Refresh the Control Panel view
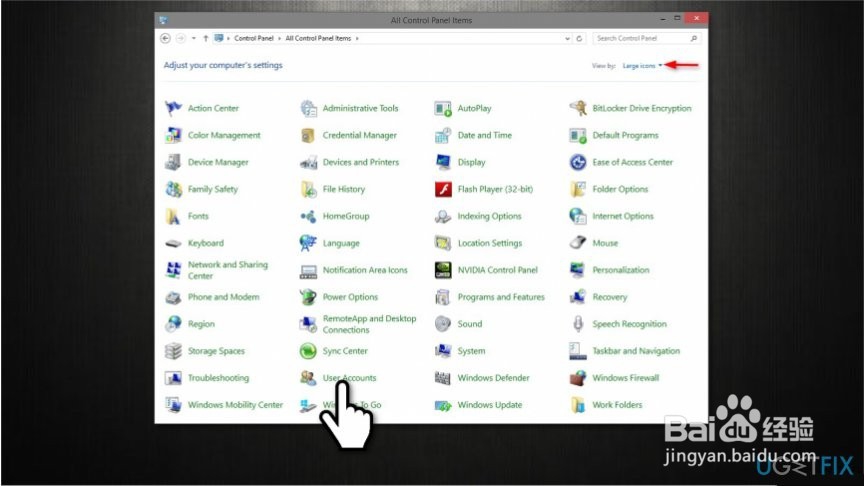Image resolution: width=865 pixels, height=486 pixels. (x=579, y=39)
